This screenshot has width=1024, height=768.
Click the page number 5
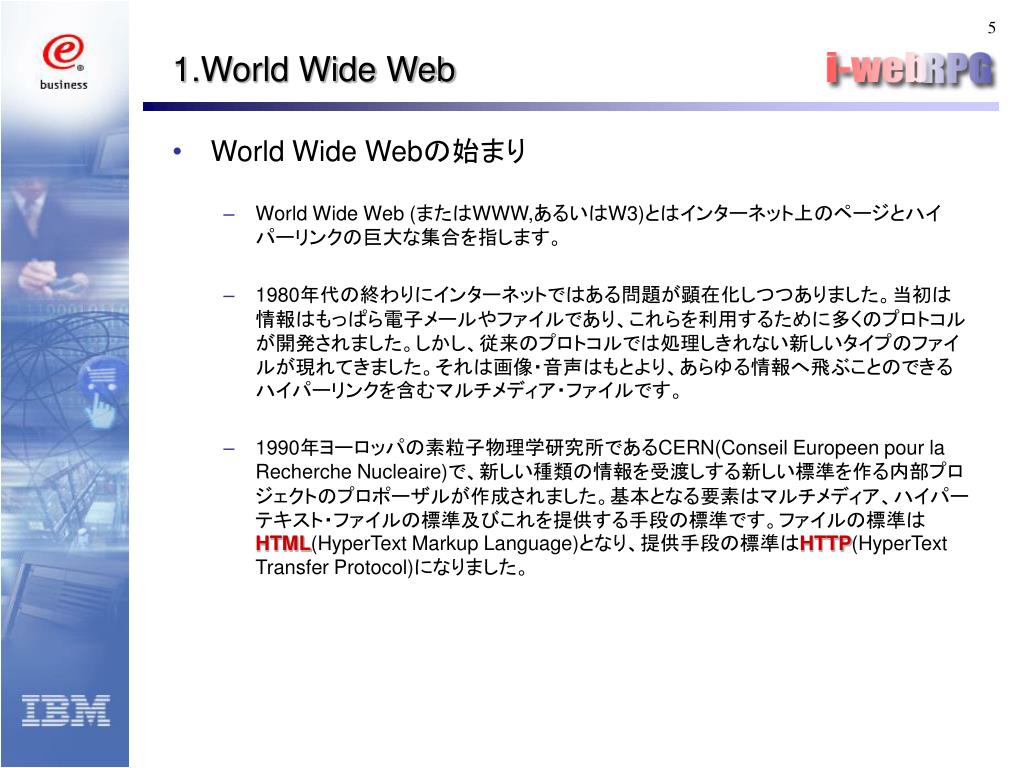pos(991,28)
